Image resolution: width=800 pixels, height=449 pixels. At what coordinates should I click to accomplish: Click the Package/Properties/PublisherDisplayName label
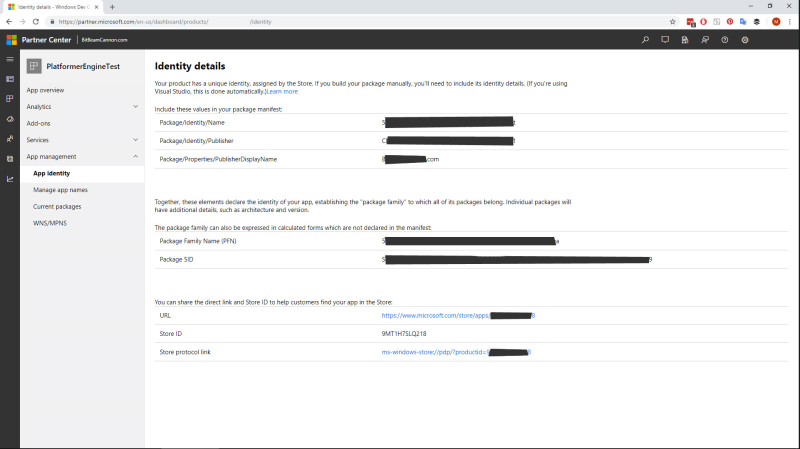tap(218, 159)
